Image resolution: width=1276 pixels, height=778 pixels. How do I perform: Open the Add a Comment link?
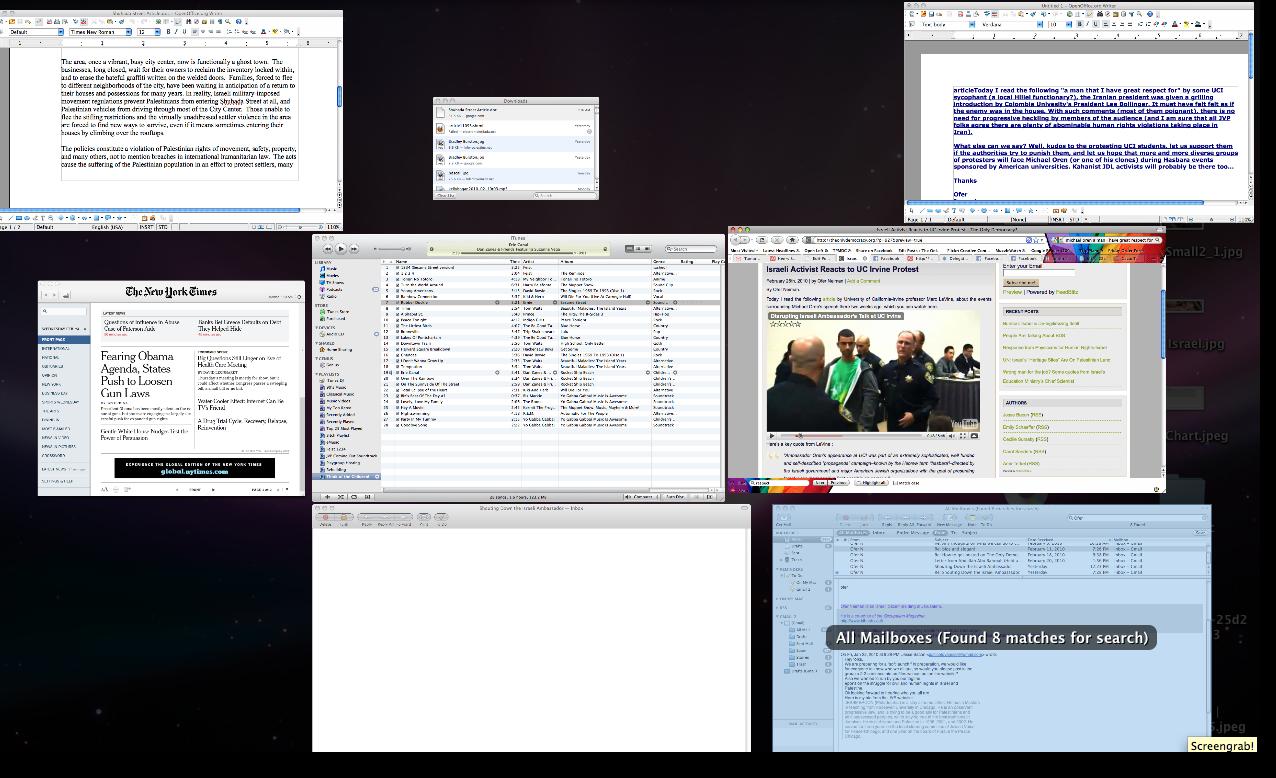click(864, 281)
